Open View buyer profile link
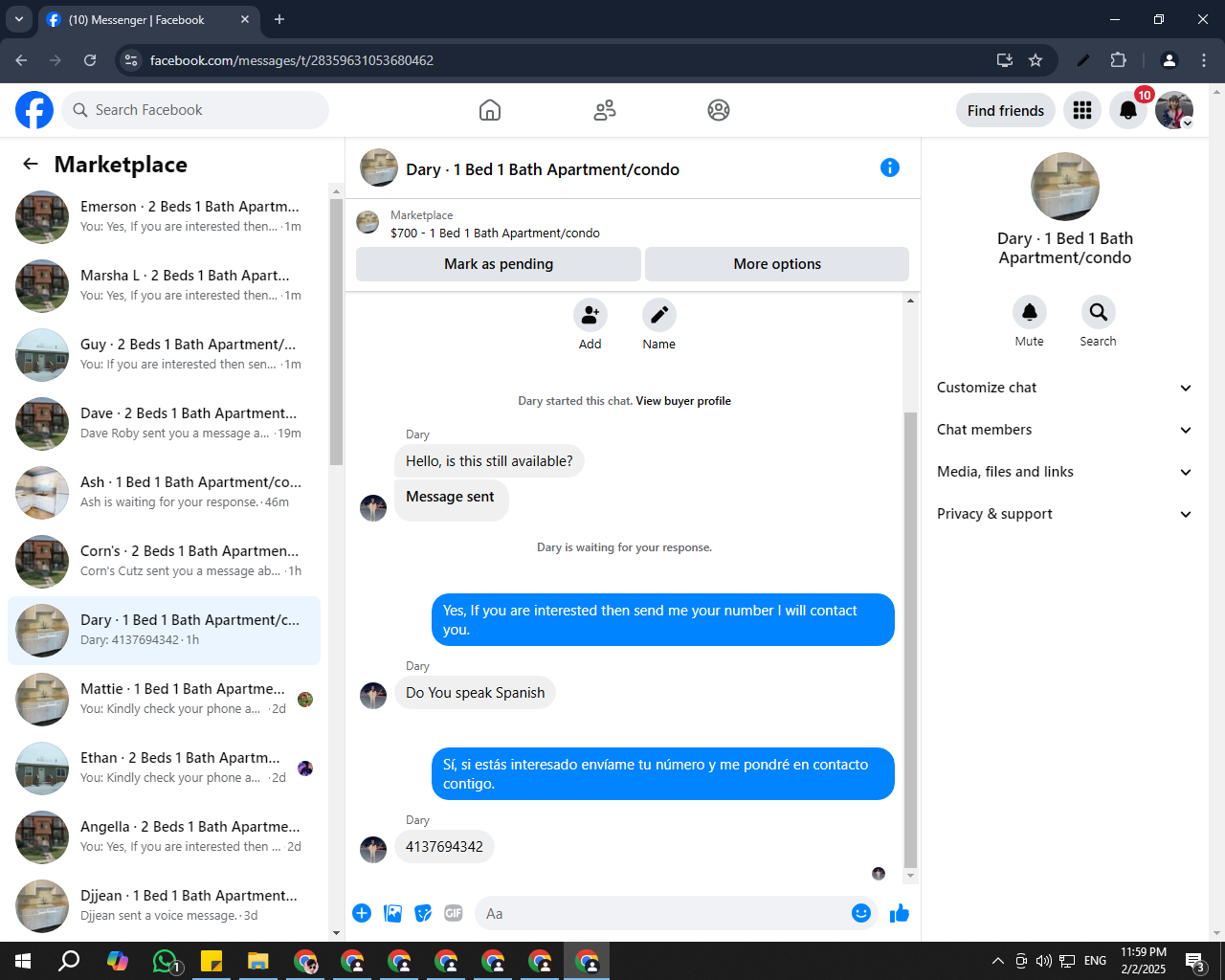This screenshot has height=980, width=1225. [683, 401]
